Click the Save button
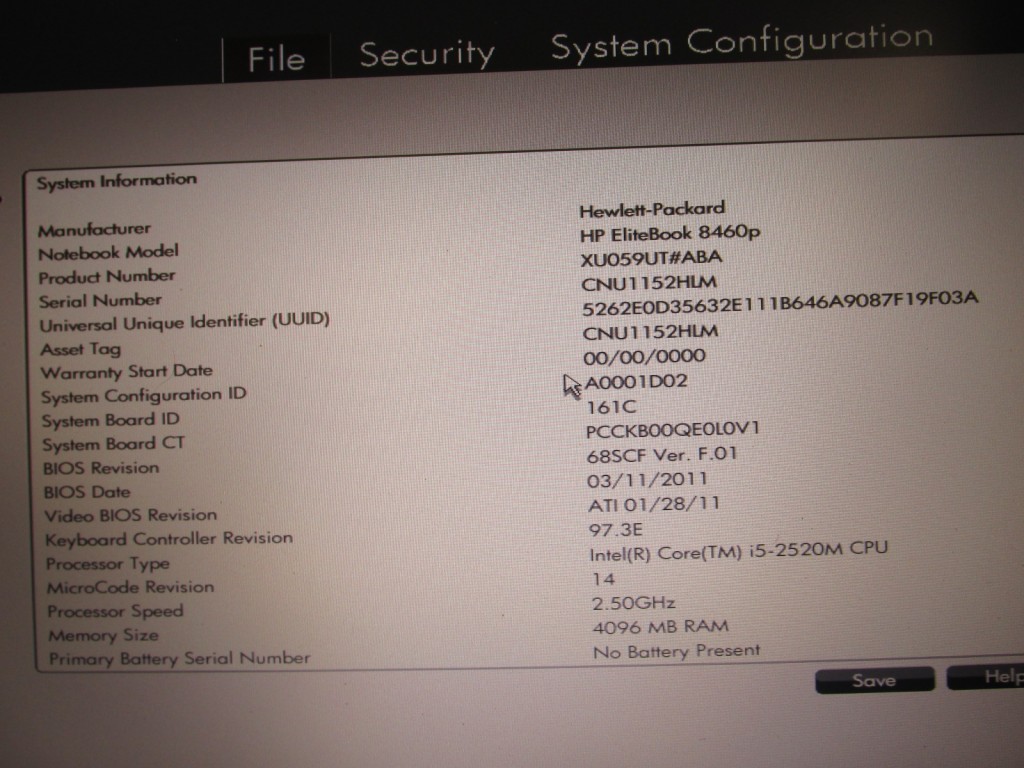The width and height of the screenshot is (1024, 768). click(874, 680)
